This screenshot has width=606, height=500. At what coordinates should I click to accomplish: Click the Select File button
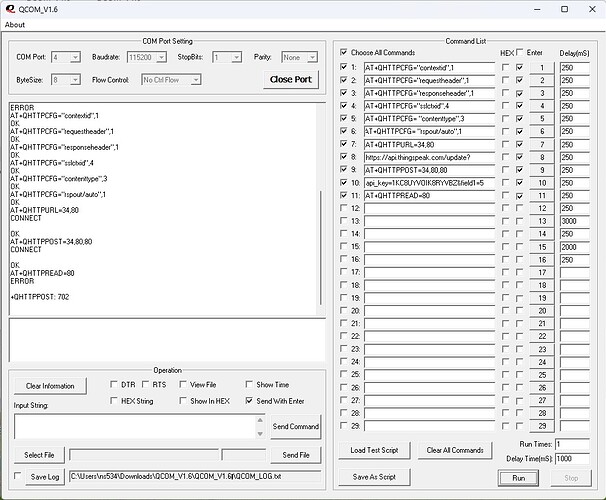tap(39, 455)
